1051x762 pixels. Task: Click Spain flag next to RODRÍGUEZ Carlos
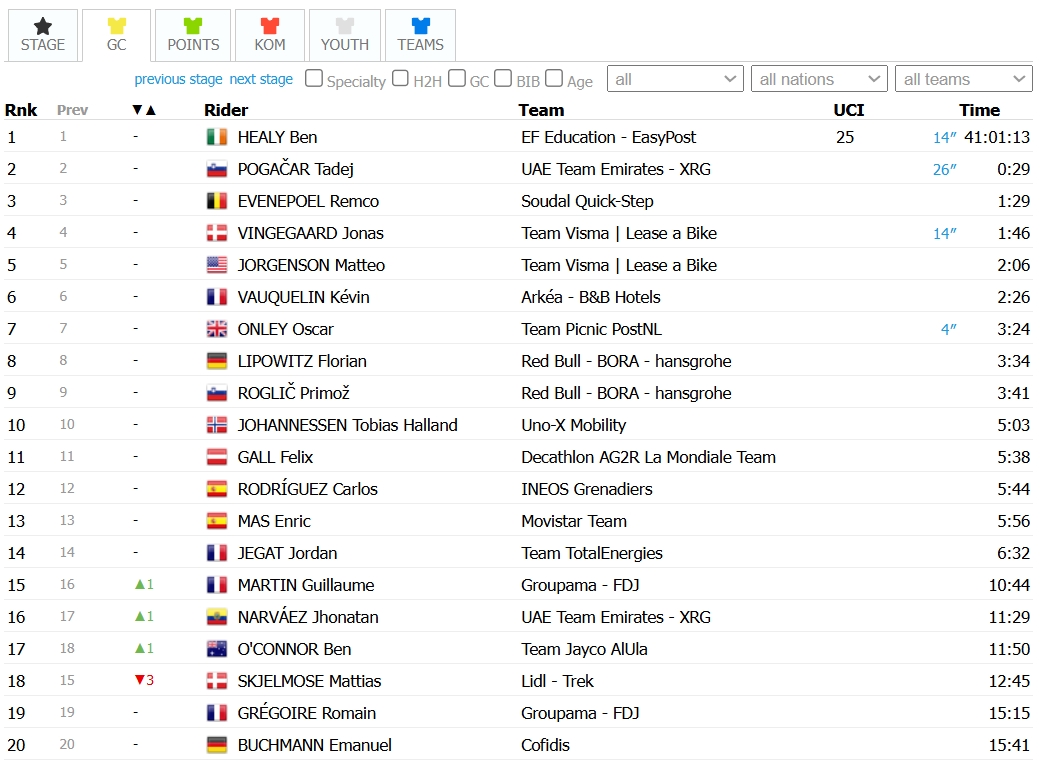click(217, 489)
